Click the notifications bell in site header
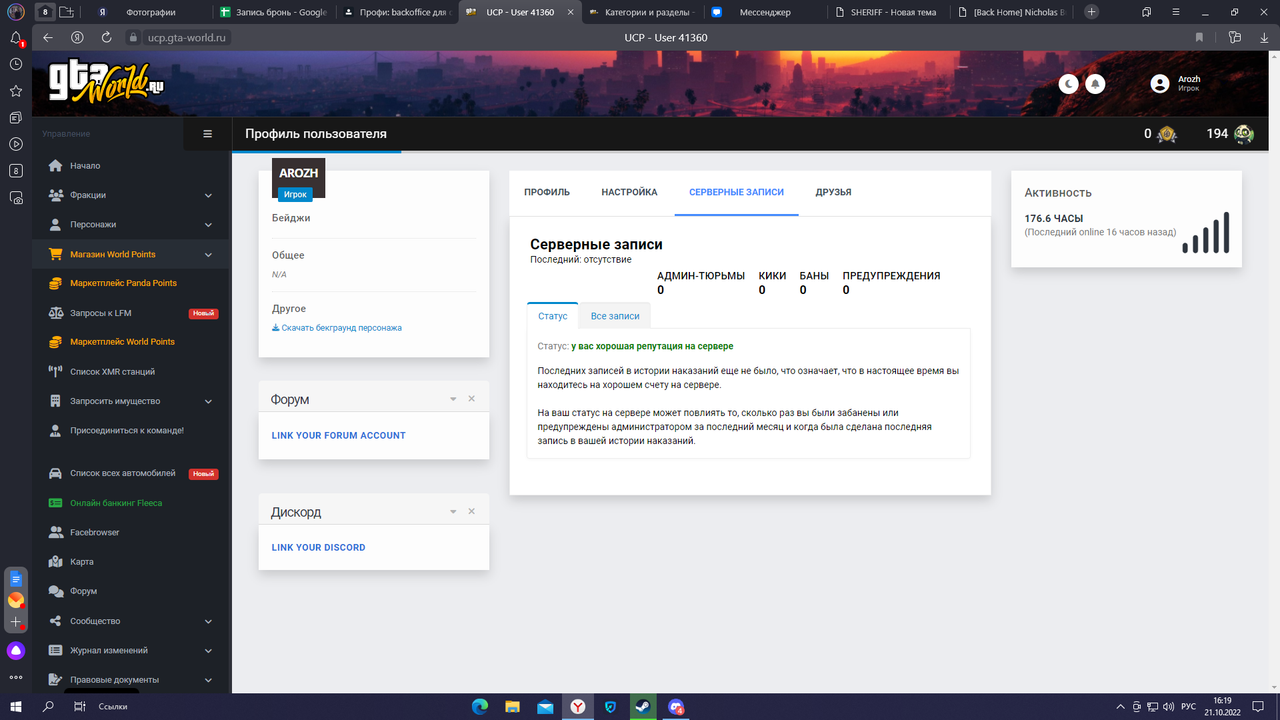The image size is (1280, 720). pyautogui.click(x=1096, y=84)
